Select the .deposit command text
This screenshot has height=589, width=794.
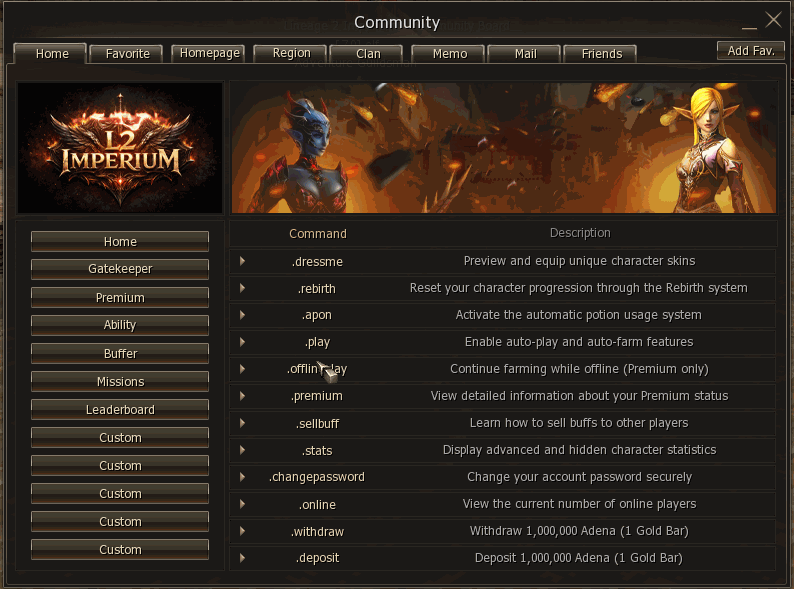click(317, 558)
